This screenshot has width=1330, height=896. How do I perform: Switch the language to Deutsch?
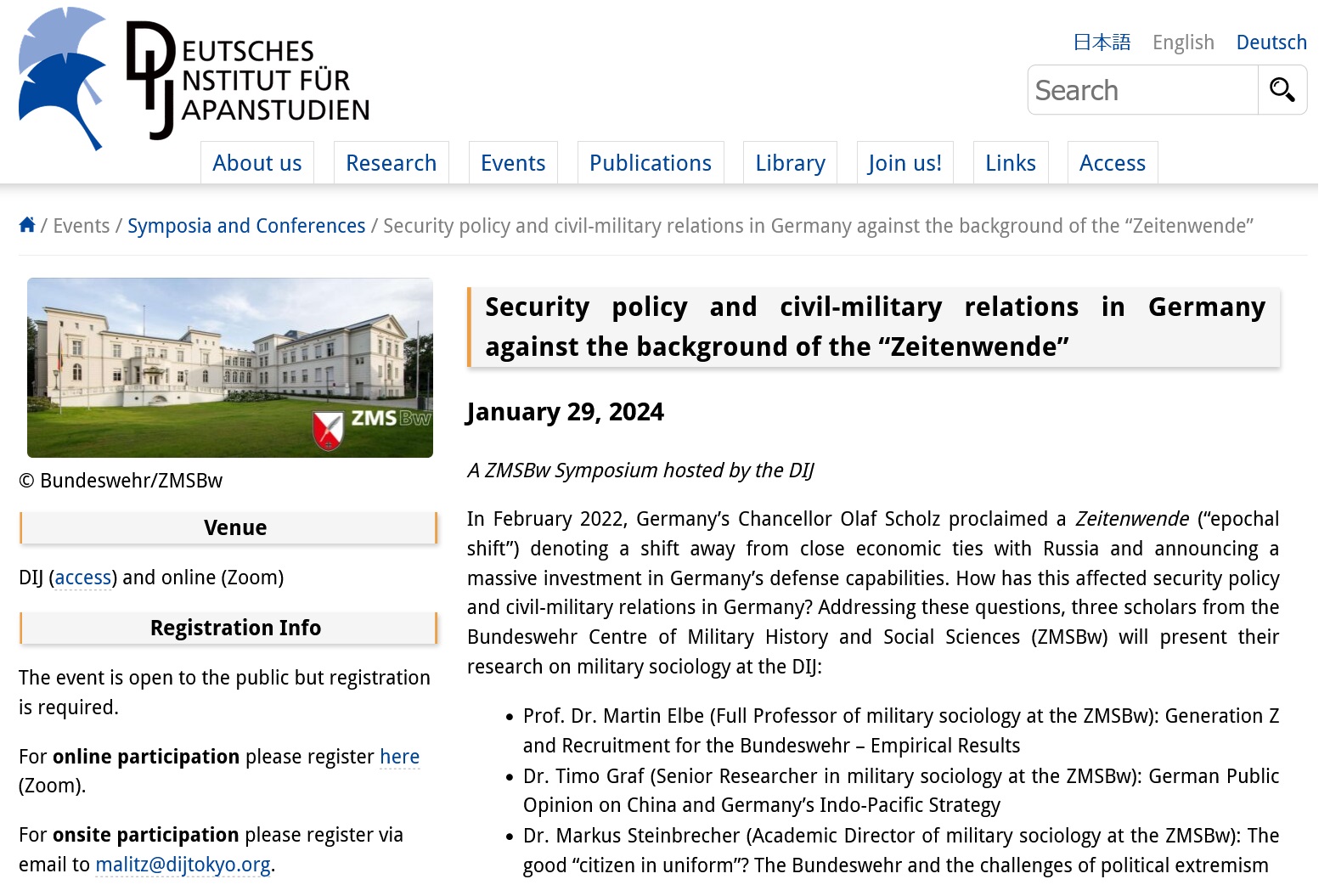pos(1271,42)
